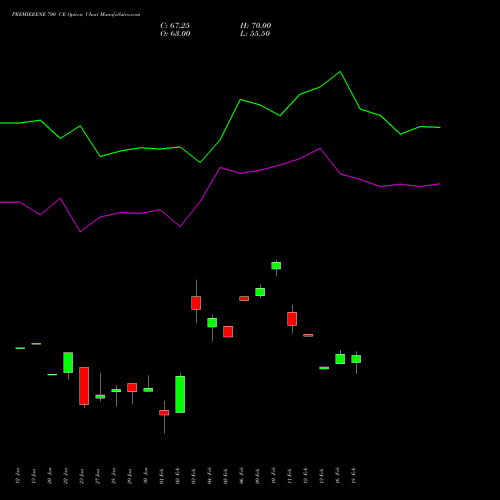Click the 09 Feb date label
Screen dimensions: 500x500
[x=258, y=476]
